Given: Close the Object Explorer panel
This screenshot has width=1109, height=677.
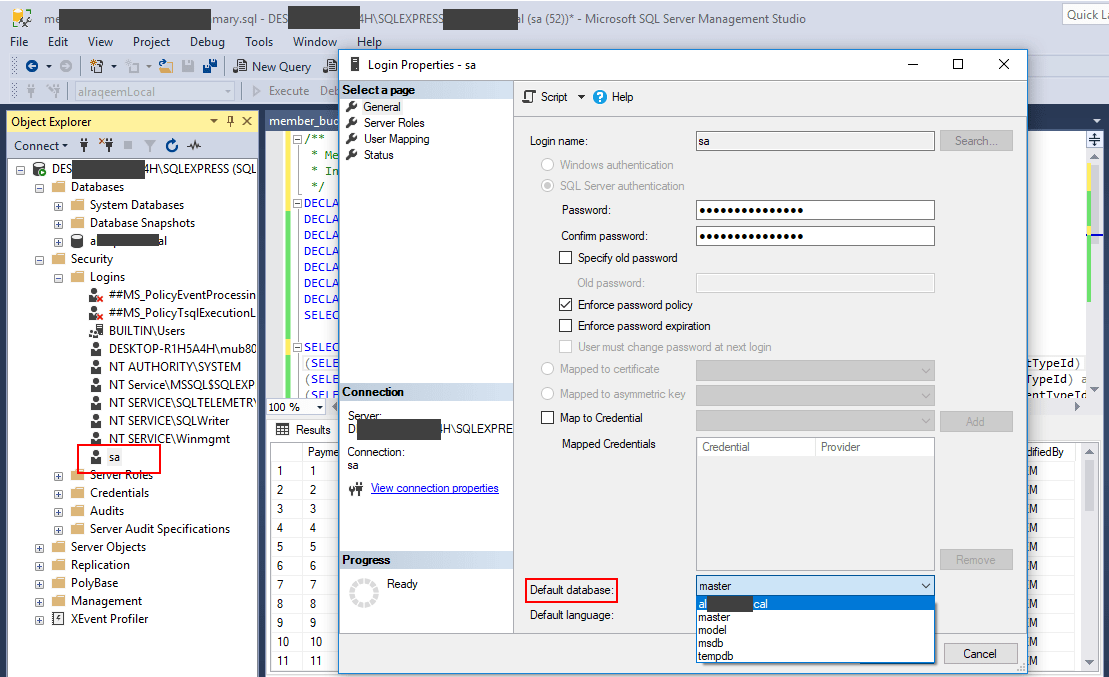Looking at the screenshot, I should pyautogui.click(x=247, y=121).
